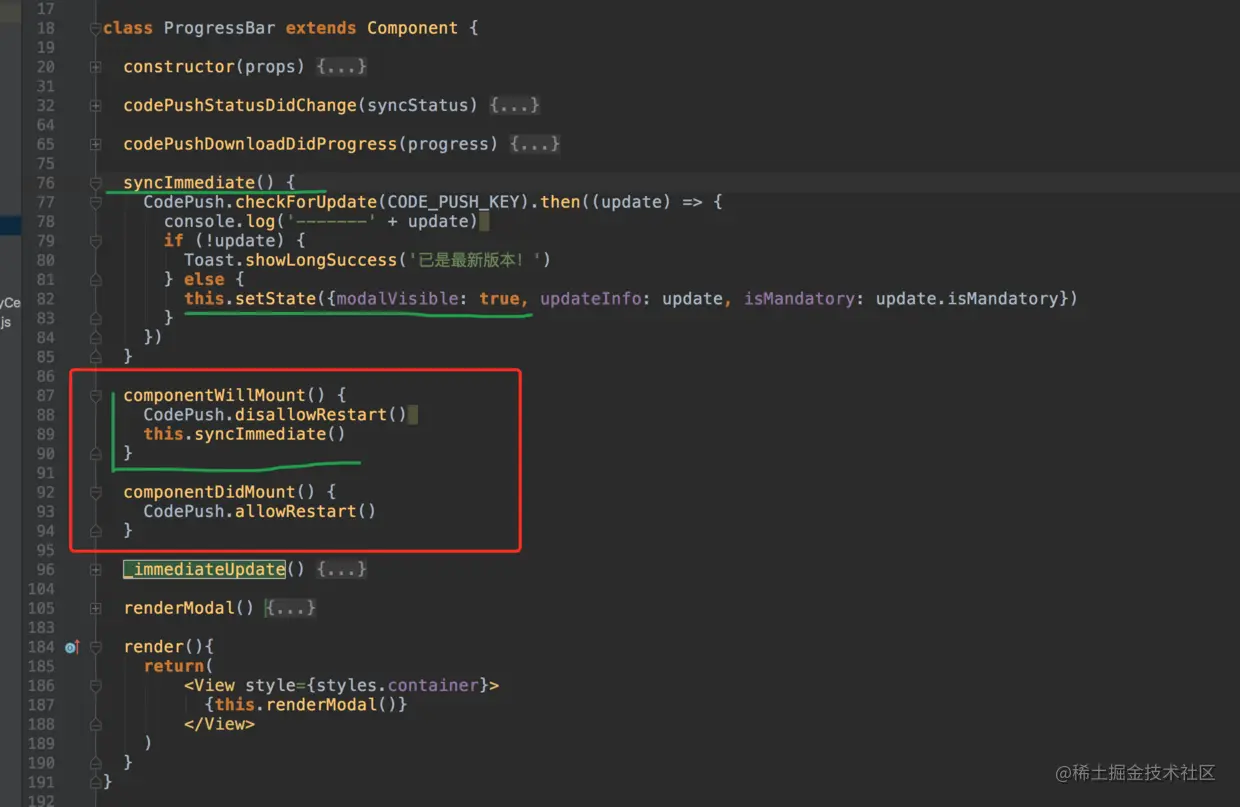This screenshot has width=1240, height=807.
Task: Click the render method name on line 184
Action: (154, 647)
